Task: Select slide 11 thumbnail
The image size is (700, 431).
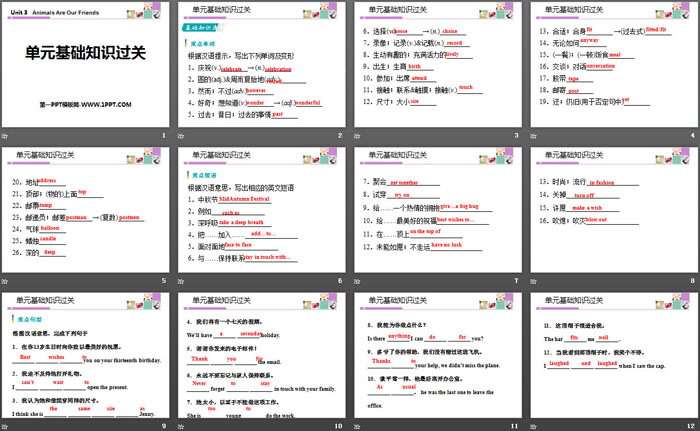Action: coord(438,355)
